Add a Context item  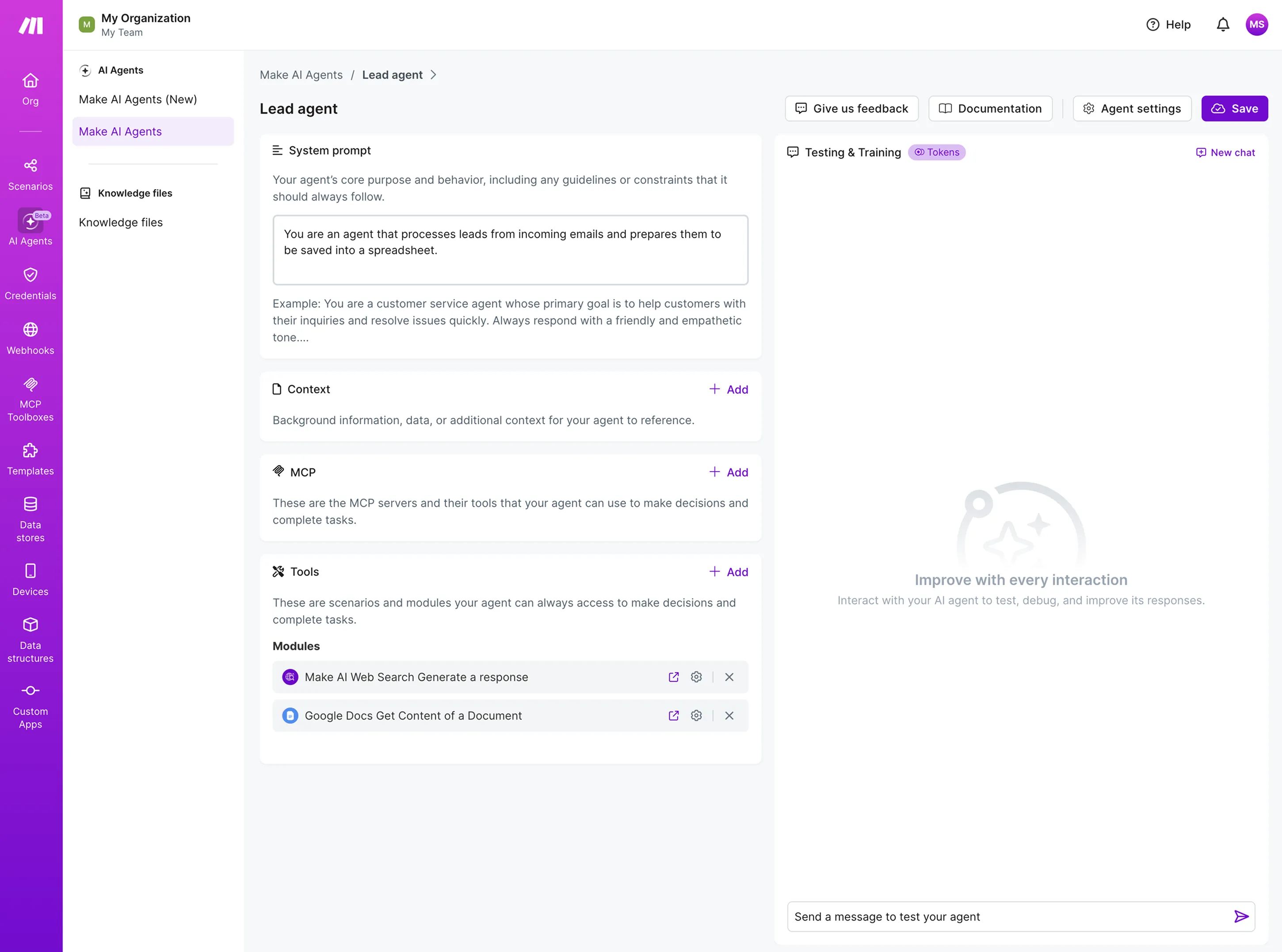(729, 389)
